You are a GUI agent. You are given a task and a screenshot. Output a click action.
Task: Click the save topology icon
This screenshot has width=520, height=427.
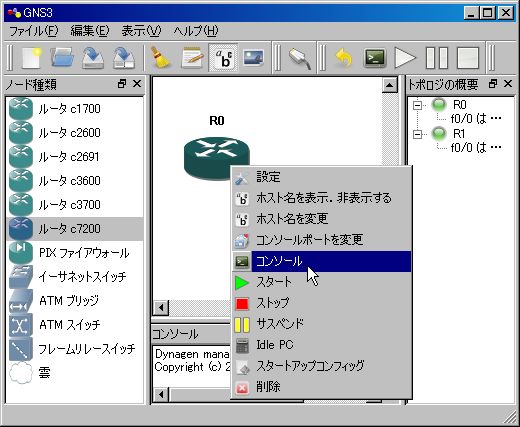point(93,58)
